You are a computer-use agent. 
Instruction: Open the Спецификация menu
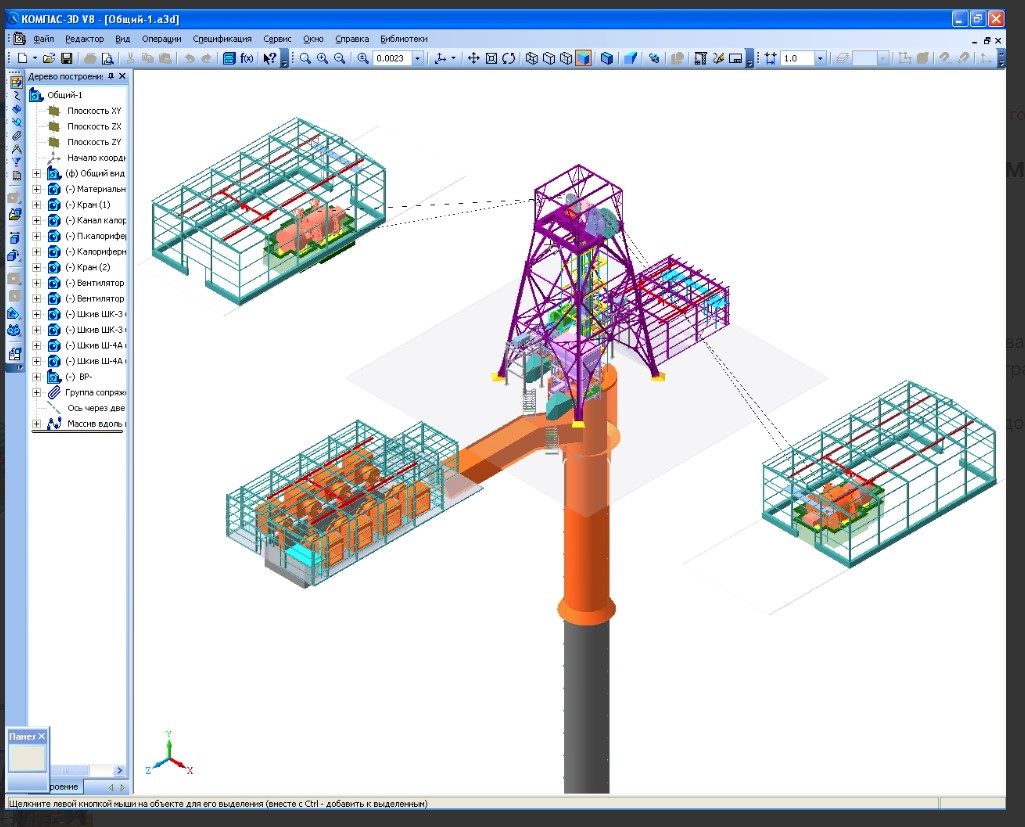click(x=222, y=39)
